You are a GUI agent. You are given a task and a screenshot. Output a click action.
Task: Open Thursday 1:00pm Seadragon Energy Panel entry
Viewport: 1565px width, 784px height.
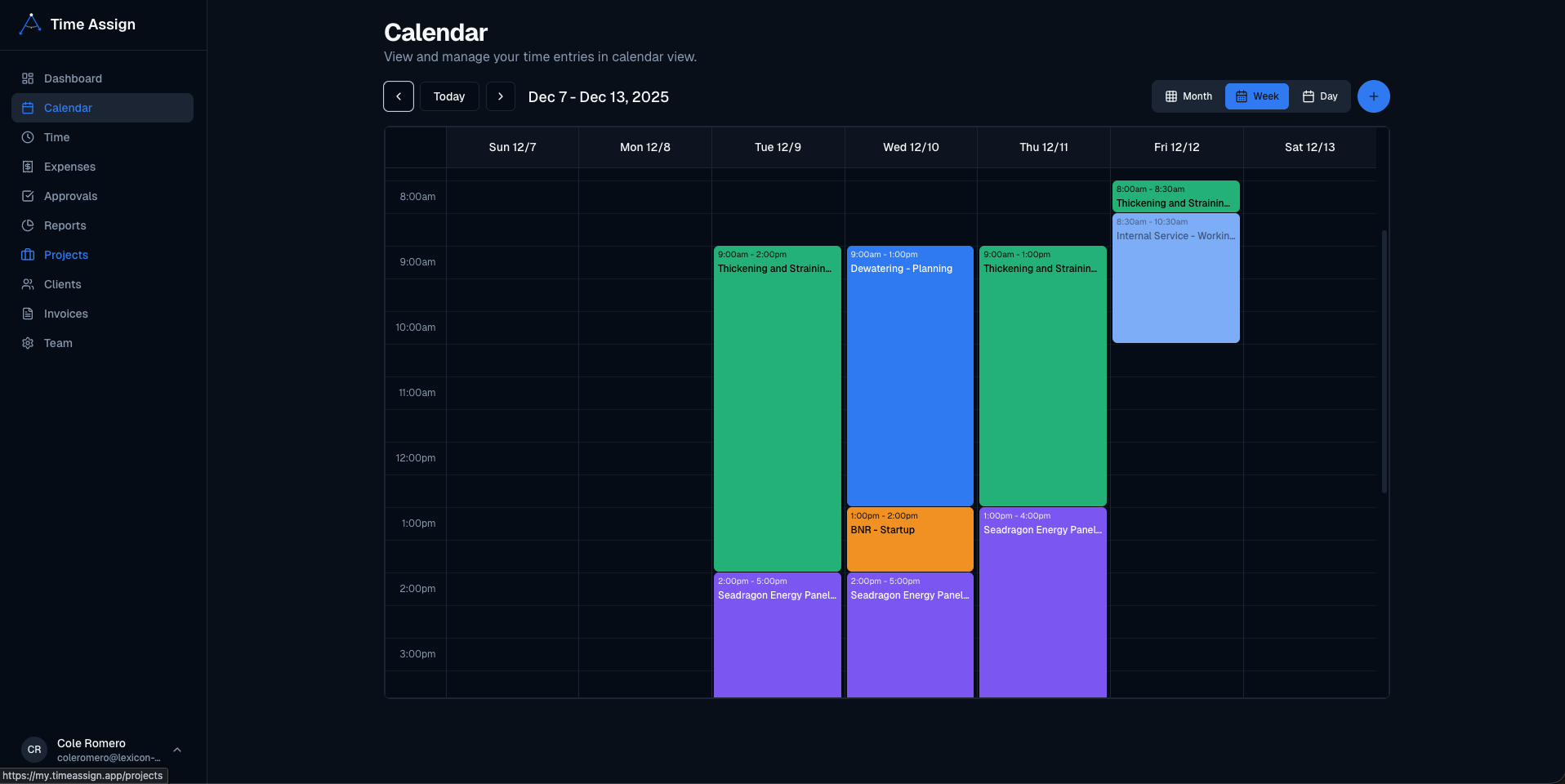click(x=1043, y=603)
